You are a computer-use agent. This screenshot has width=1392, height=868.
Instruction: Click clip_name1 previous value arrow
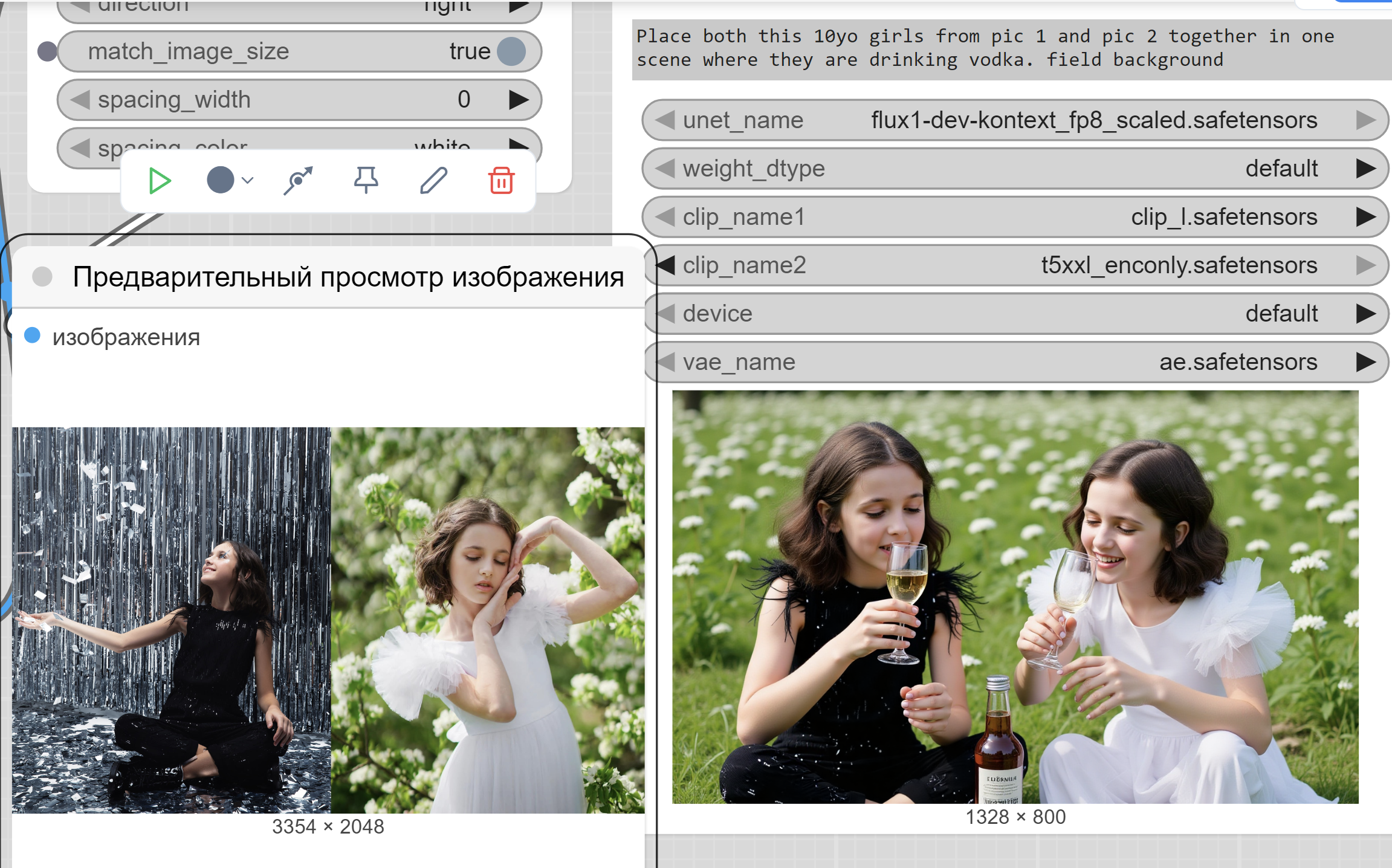coord(665,217)
